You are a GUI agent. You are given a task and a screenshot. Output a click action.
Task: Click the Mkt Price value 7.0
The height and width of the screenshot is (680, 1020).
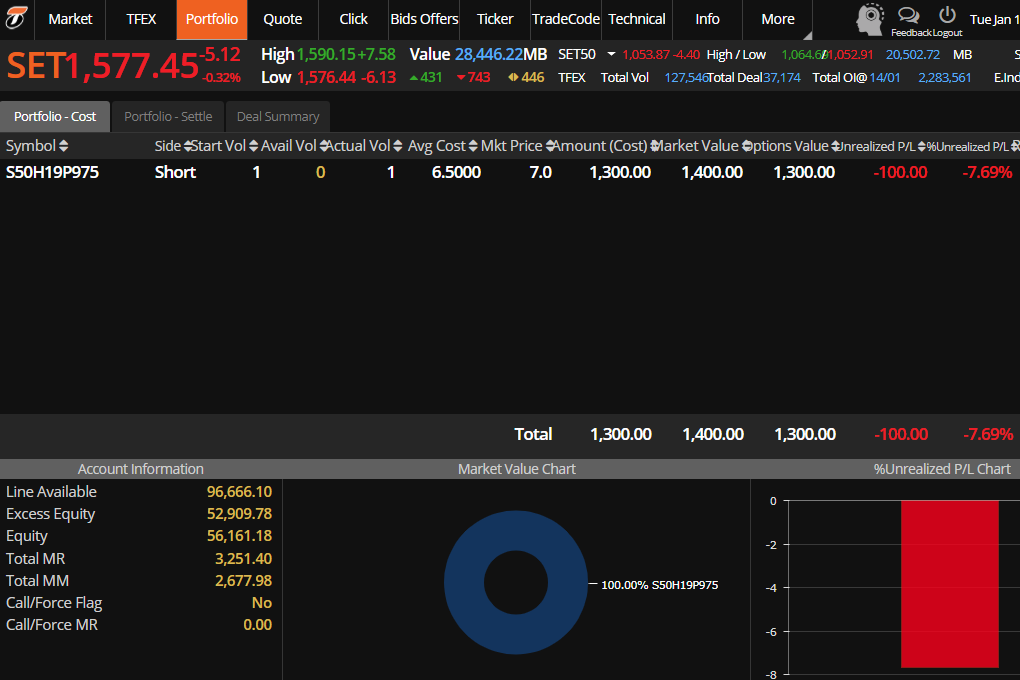tap(541, 172)
